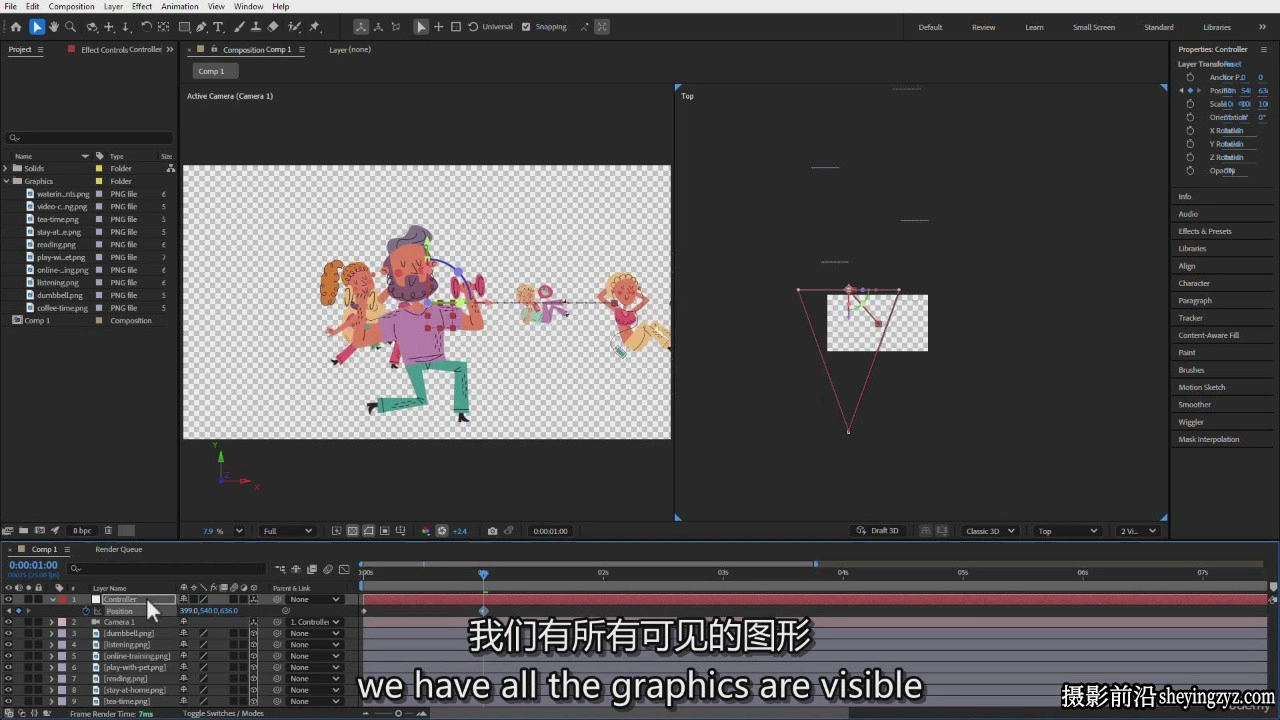Open the Classic 3D renderer dropdown
The height and width of the screenshot is (720, 1280).
[990, 531]
